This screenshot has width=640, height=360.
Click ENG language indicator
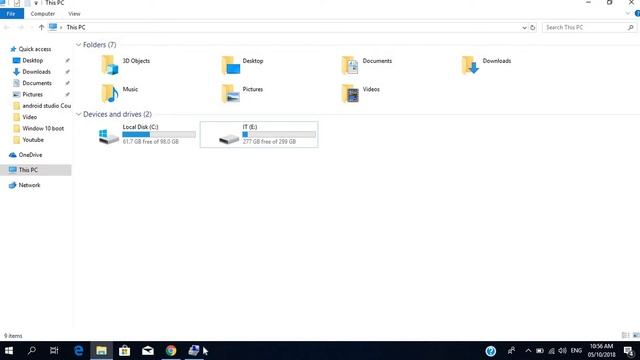[576, 351]
